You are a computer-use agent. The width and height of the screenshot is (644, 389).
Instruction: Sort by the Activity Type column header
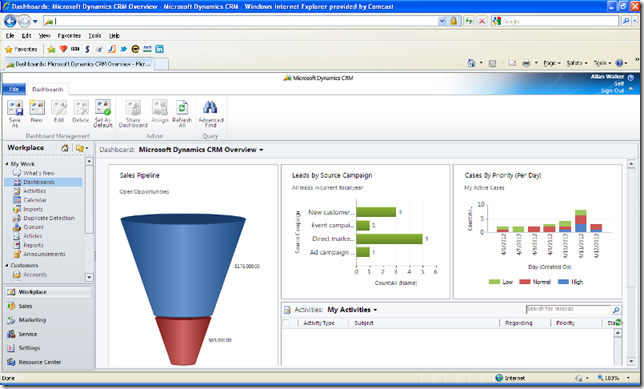click(319, 323)
